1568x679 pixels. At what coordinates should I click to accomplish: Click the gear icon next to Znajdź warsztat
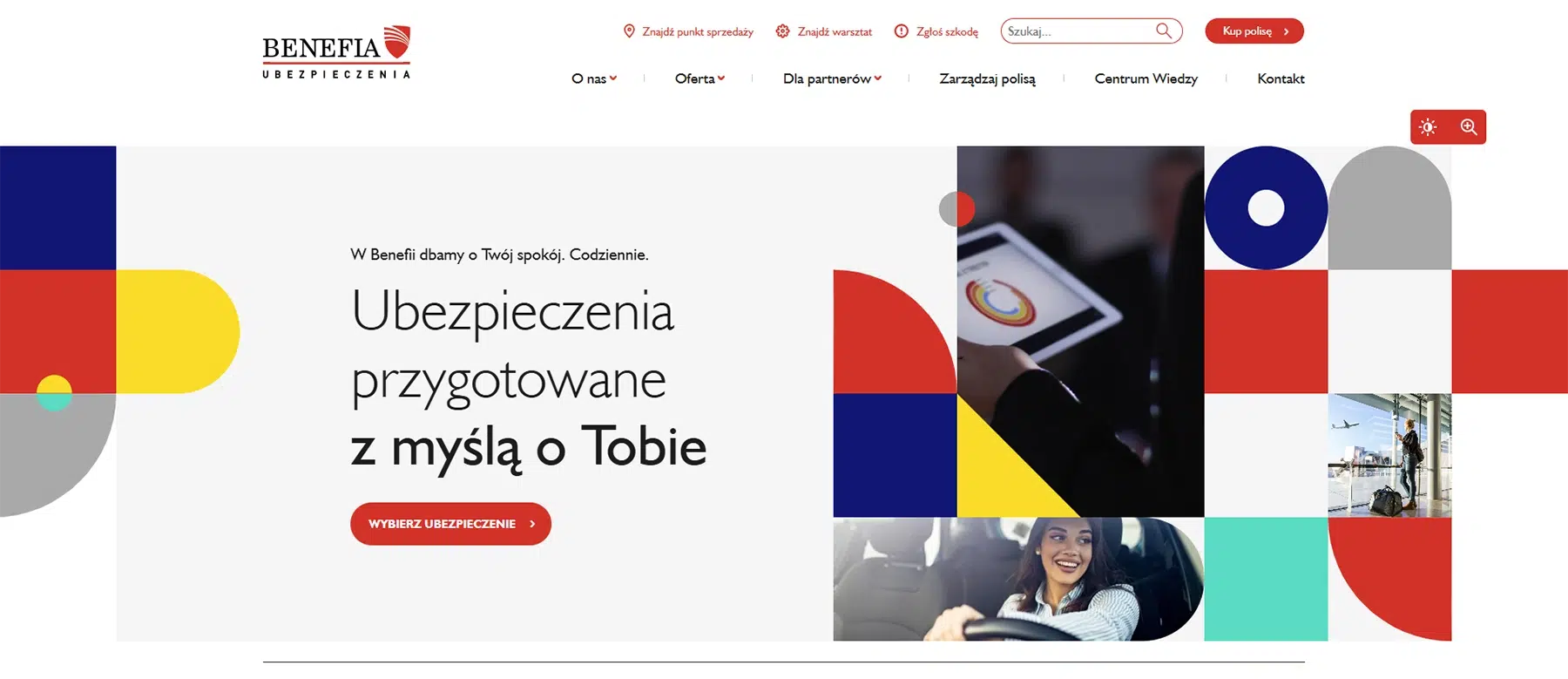[782, 31]
